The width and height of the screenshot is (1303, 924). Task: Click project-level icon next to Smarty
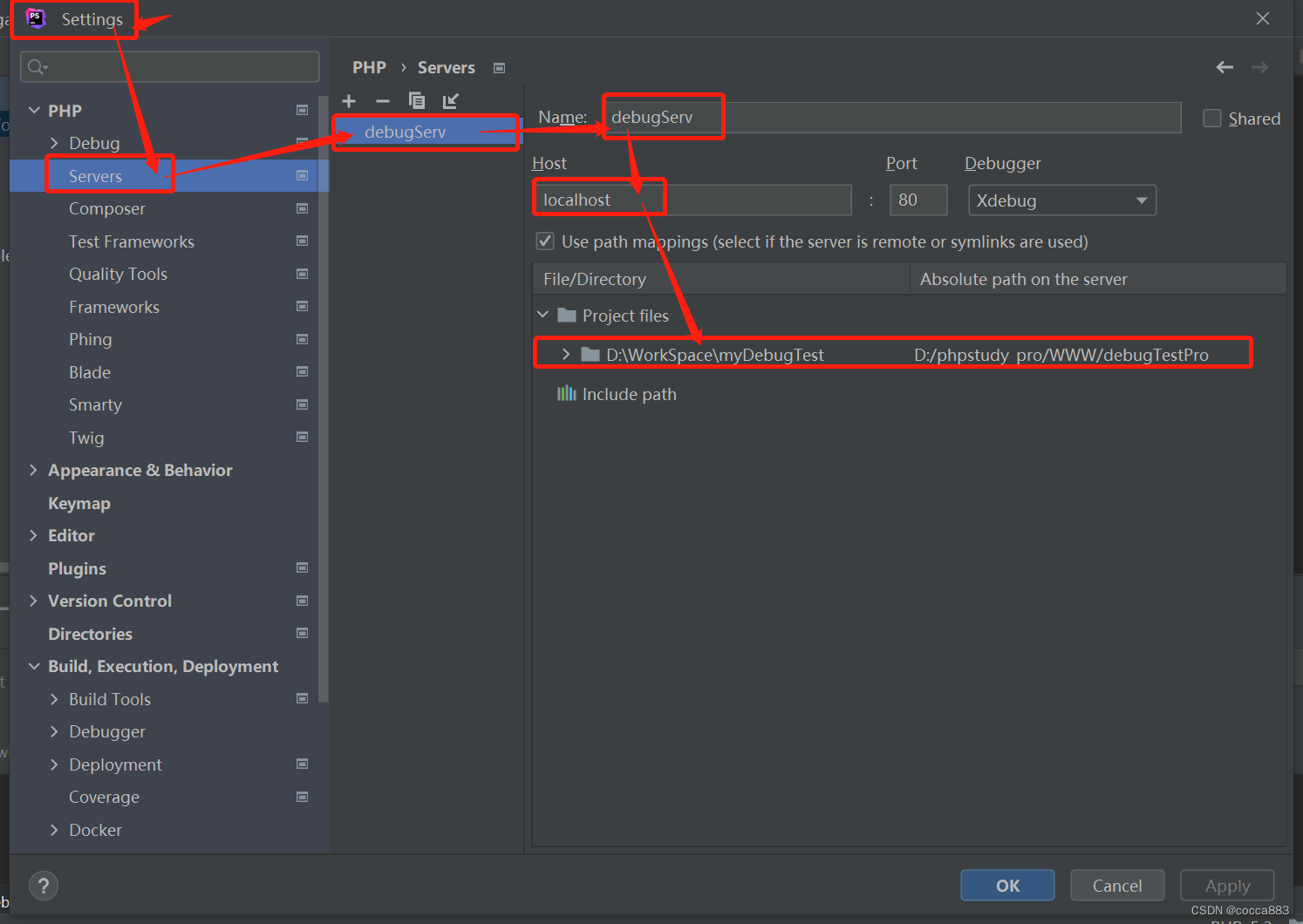(x=302, y=404)
